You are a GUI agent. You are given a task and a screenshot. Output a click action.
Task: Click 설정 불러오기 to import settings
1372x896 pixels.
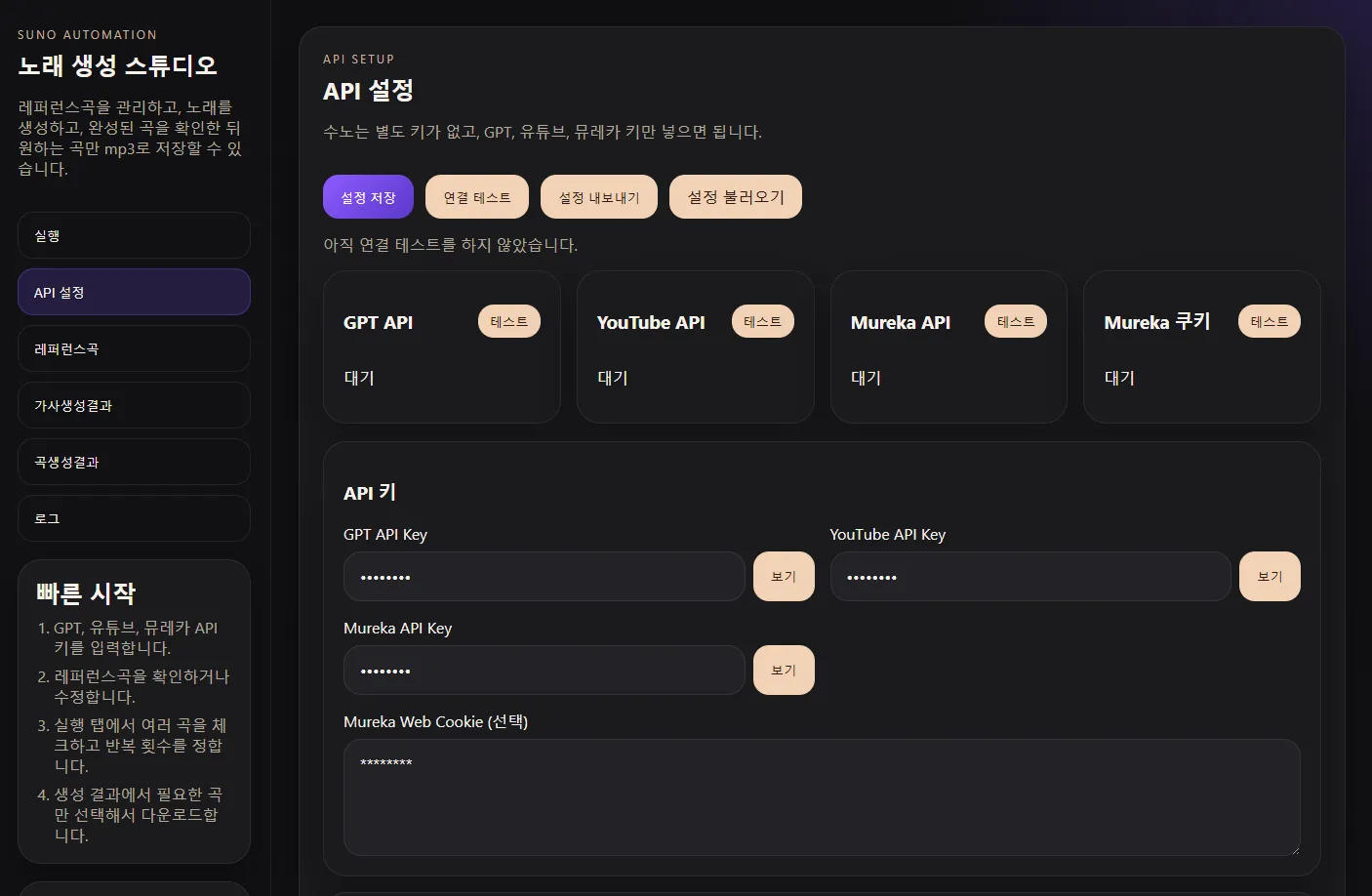coord(736,197)
